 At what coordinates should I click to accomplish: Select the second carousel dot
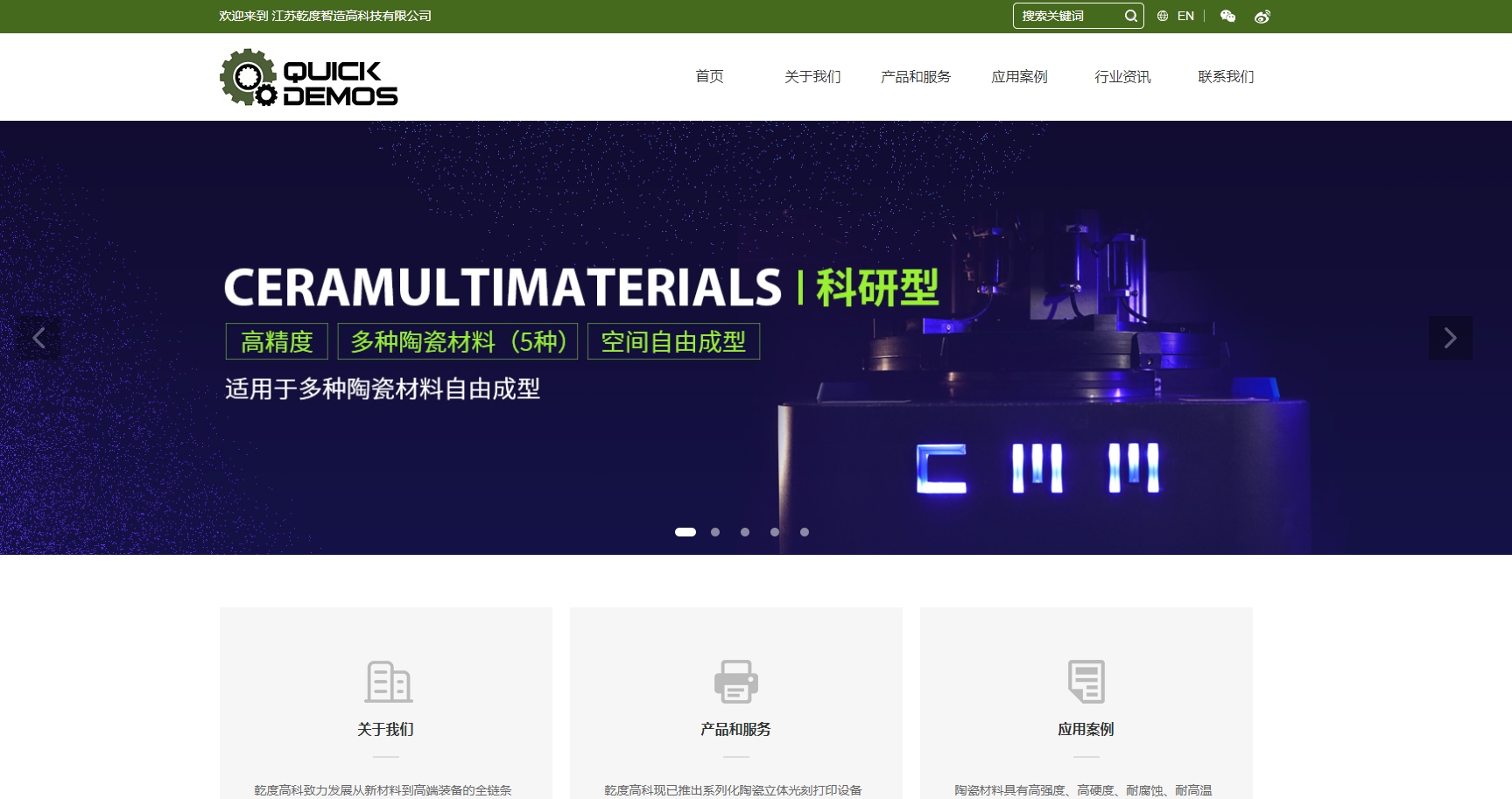715,532
